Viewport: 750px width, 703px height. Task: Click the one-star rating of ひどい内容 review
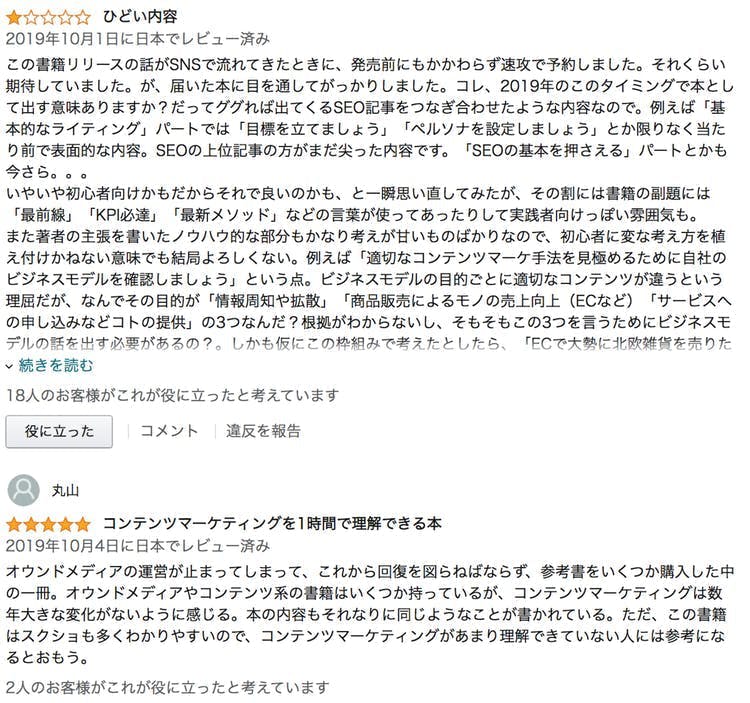[47, 17]
